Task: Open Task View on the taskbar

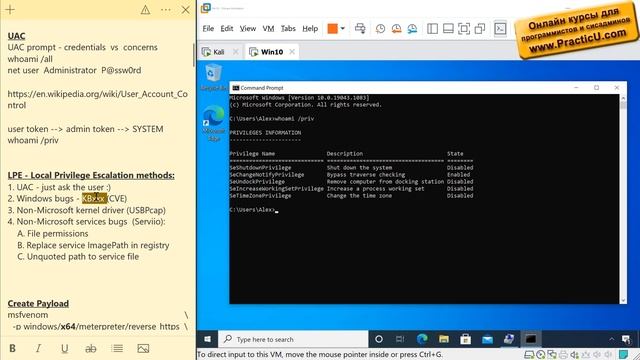Action: point(400,339)
